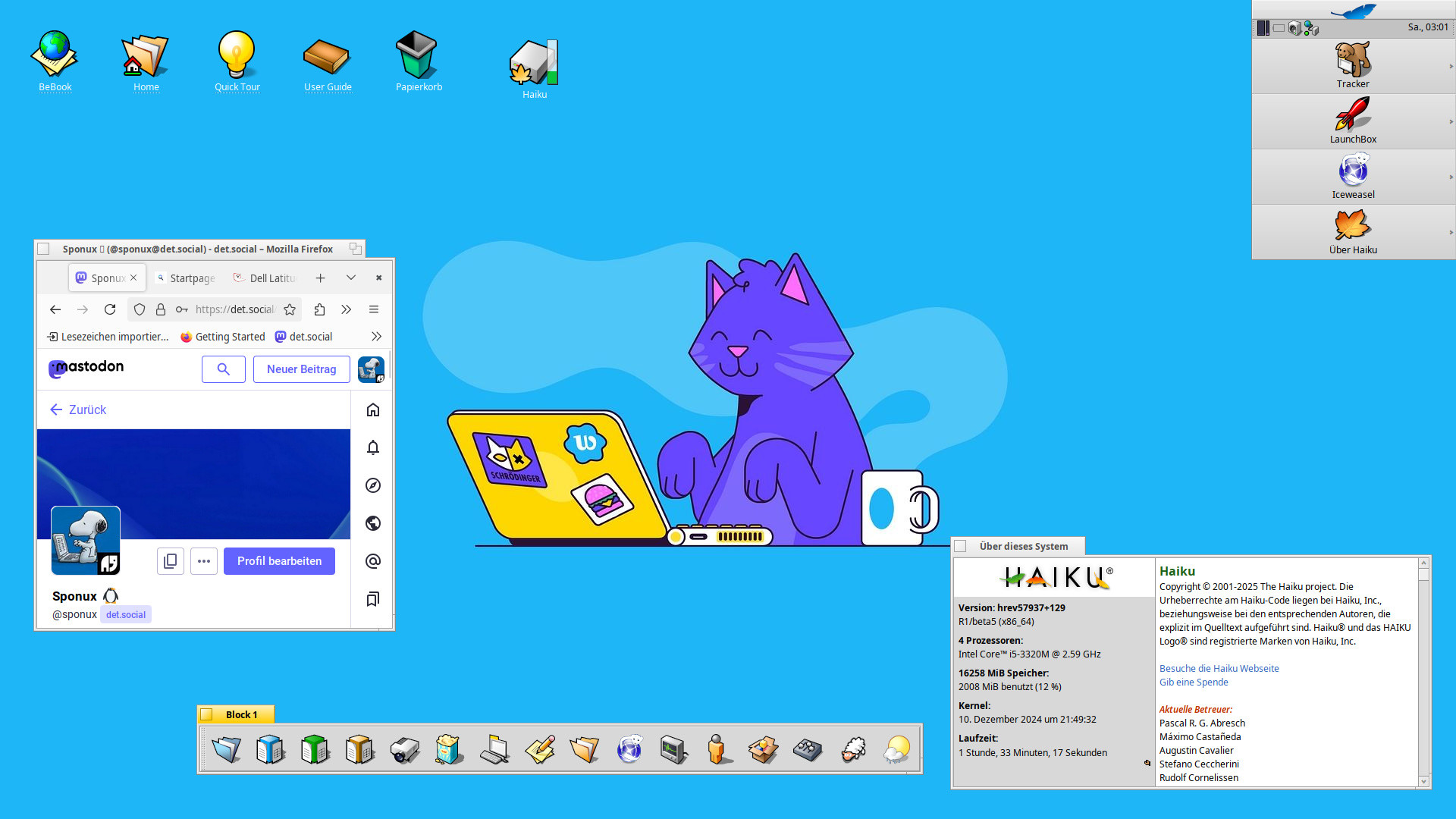Open Besuche die Haiku Webseite link
The width and height of the screenshot is (1456, 819).
pos(1219,669)
